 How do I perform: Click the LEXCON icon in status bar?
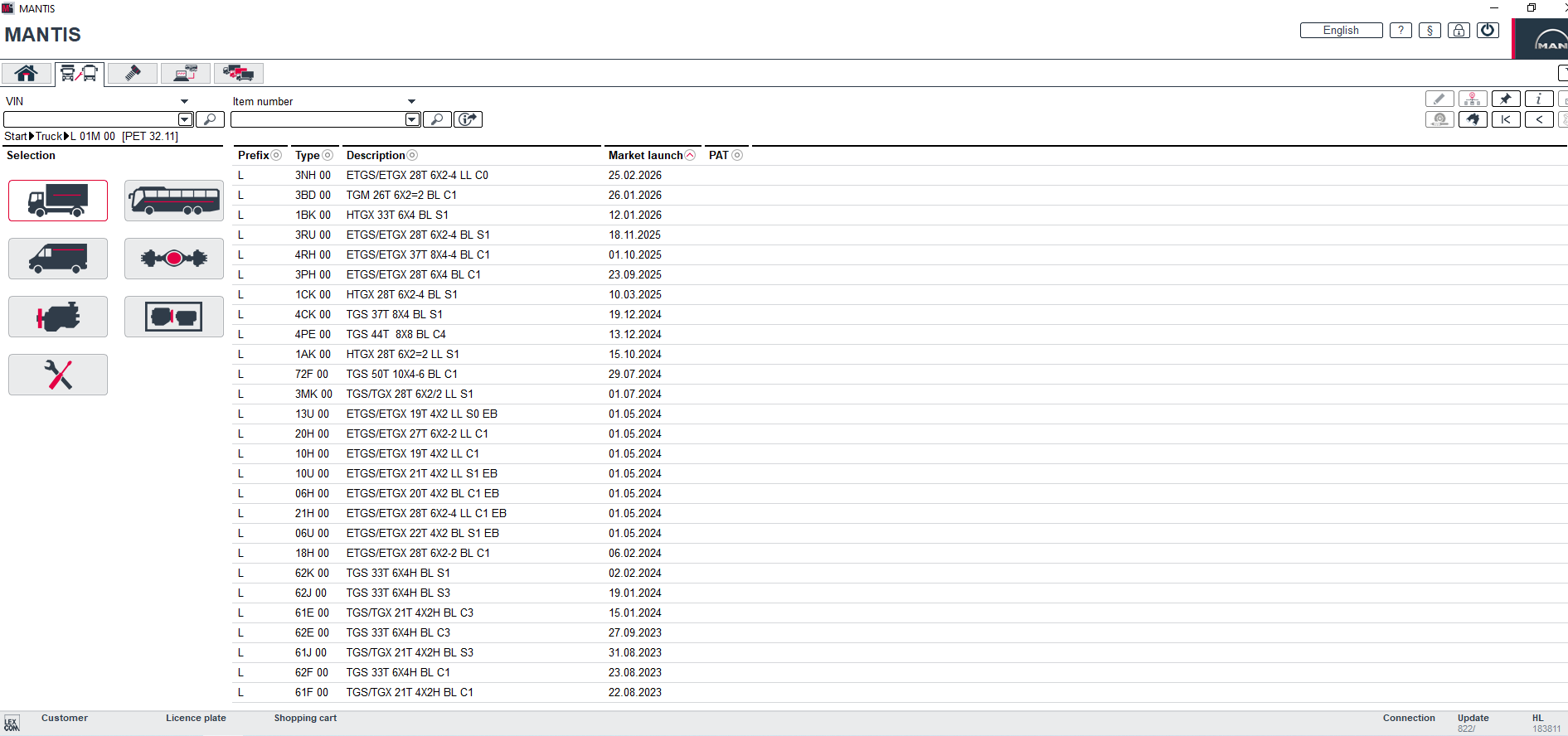pyautogui.click(x=12, y=724)
